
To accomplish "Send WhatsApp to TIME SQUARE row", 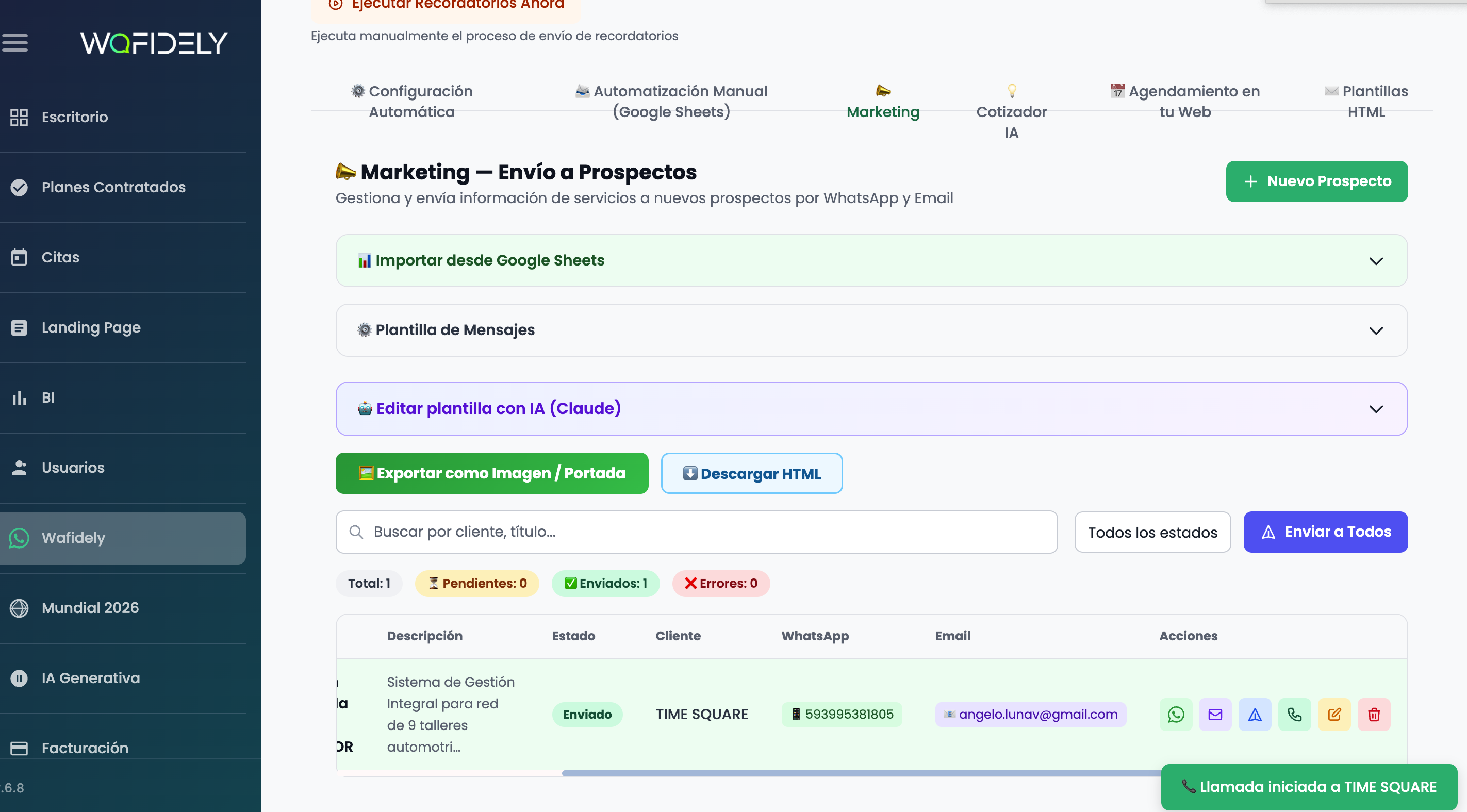I will coord(1176,715).
